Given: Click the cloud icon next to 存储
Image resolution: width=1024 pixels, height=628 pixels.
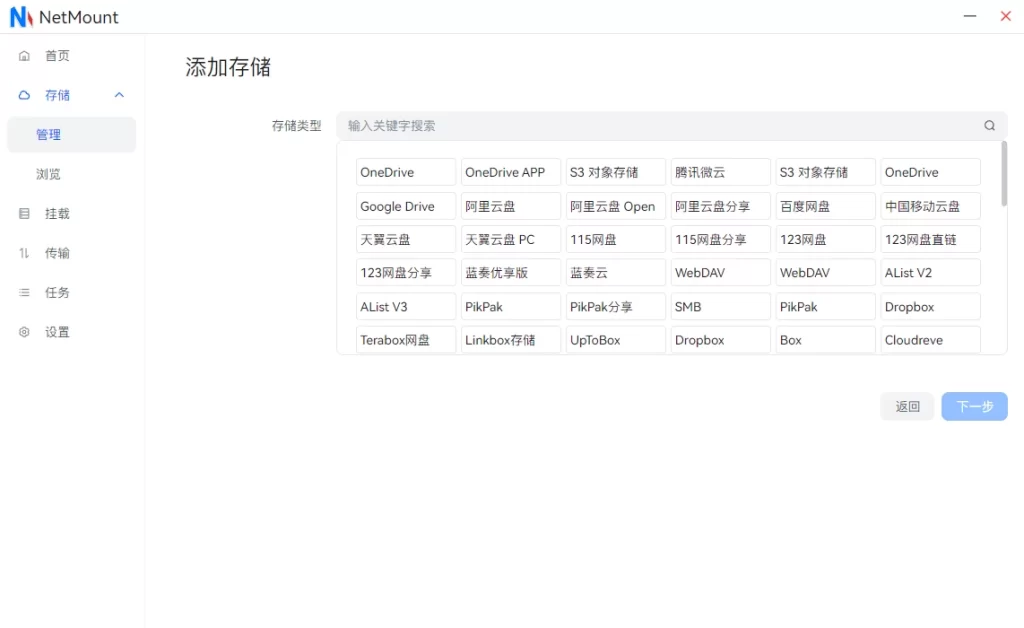Looking at the screenshot, I should point(25,95).
